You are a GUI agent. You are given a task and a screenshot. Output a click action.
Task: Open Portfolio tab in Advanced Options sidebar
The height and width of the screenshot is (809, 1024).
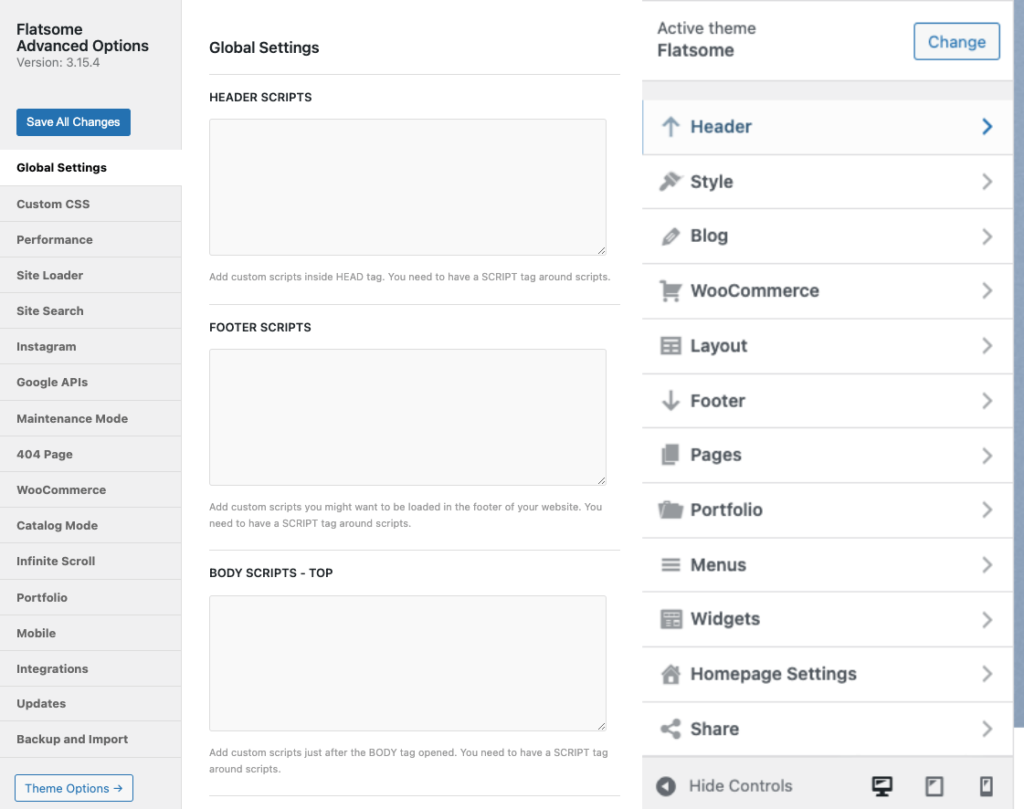click(x=91, y=597)
